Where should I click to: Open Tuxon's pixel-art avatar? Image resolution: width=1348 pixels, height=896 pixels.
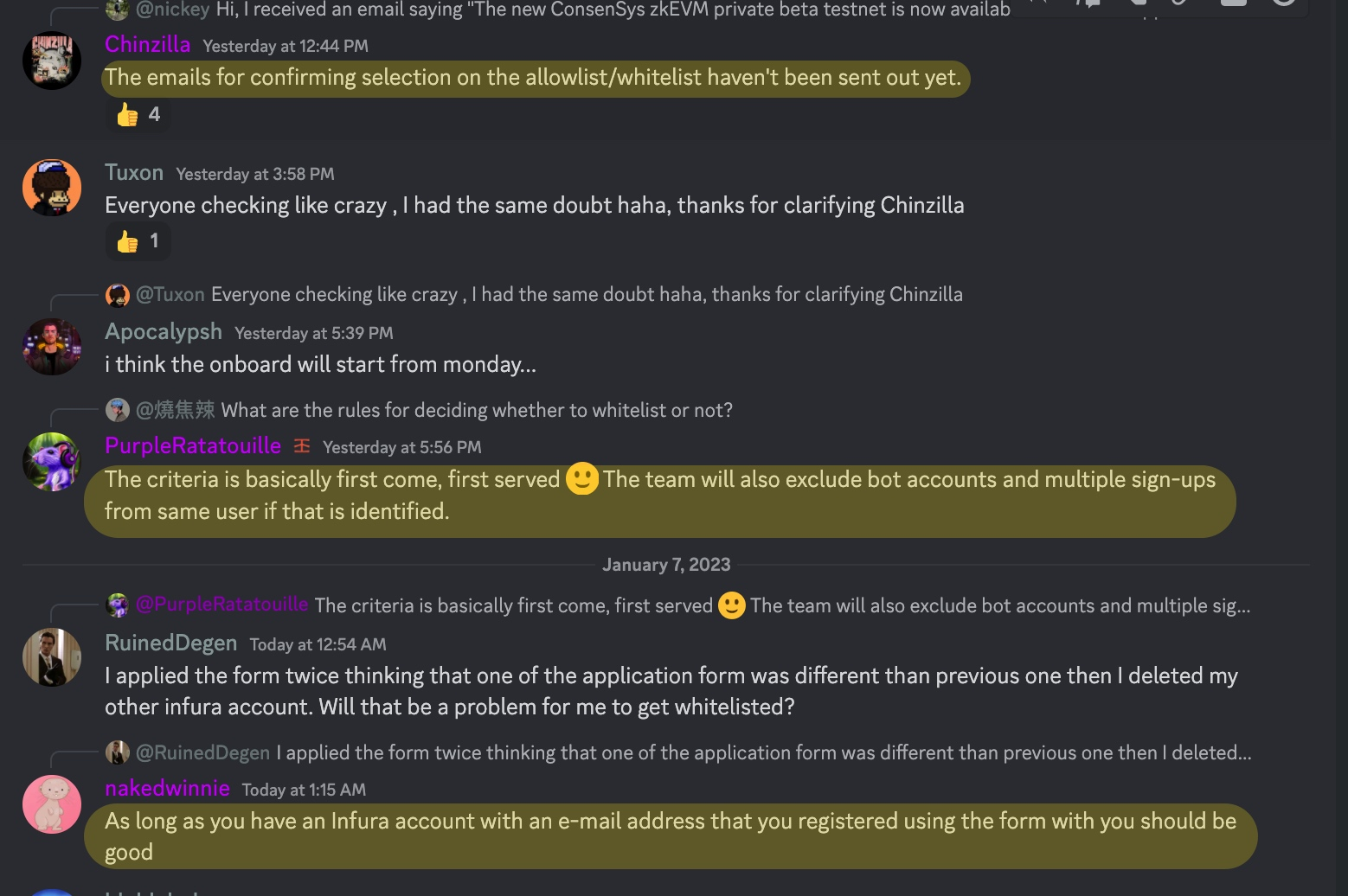[52, 188]
